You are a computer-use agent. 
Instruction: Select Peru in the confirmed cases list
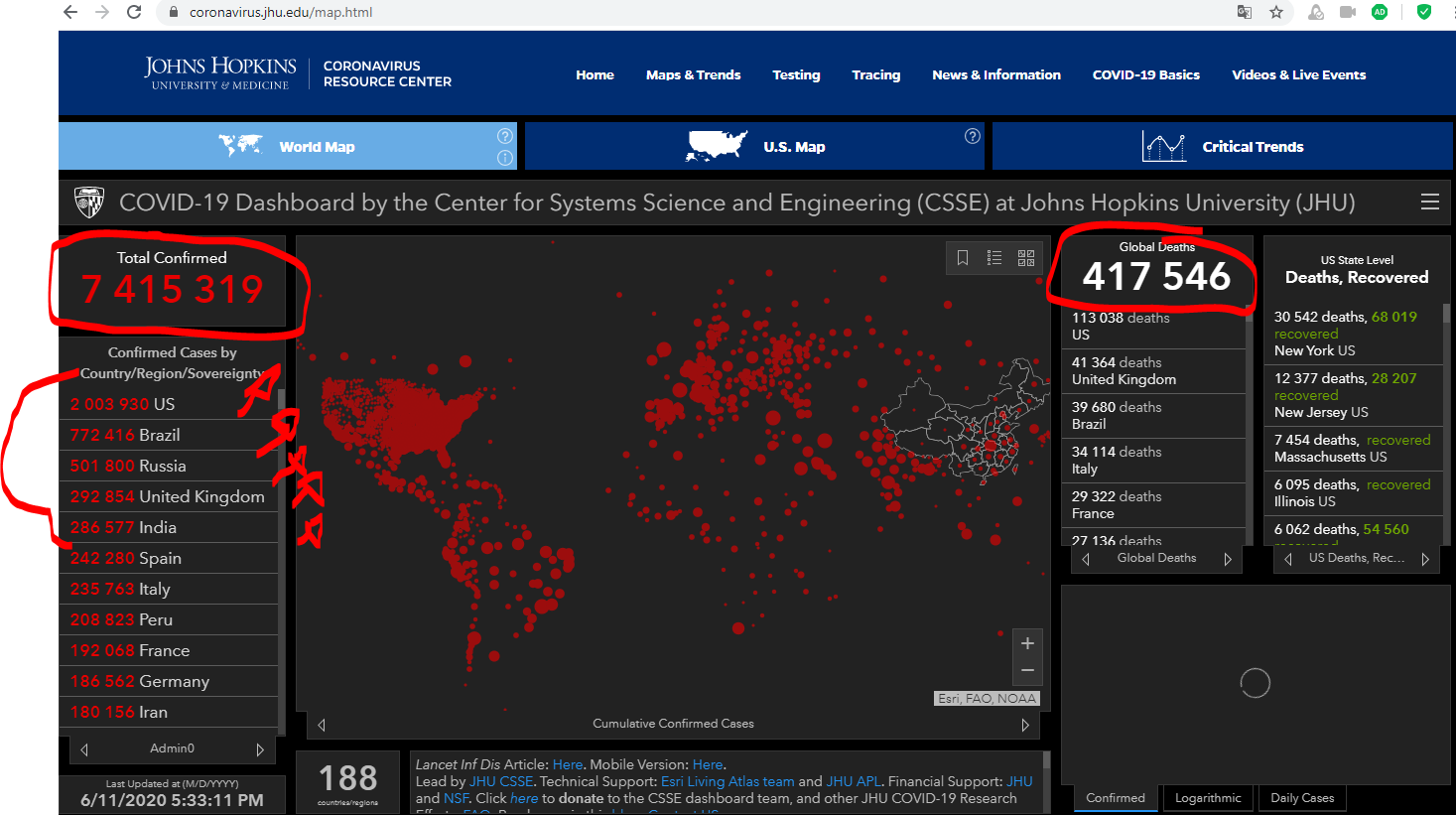(169, 619)
